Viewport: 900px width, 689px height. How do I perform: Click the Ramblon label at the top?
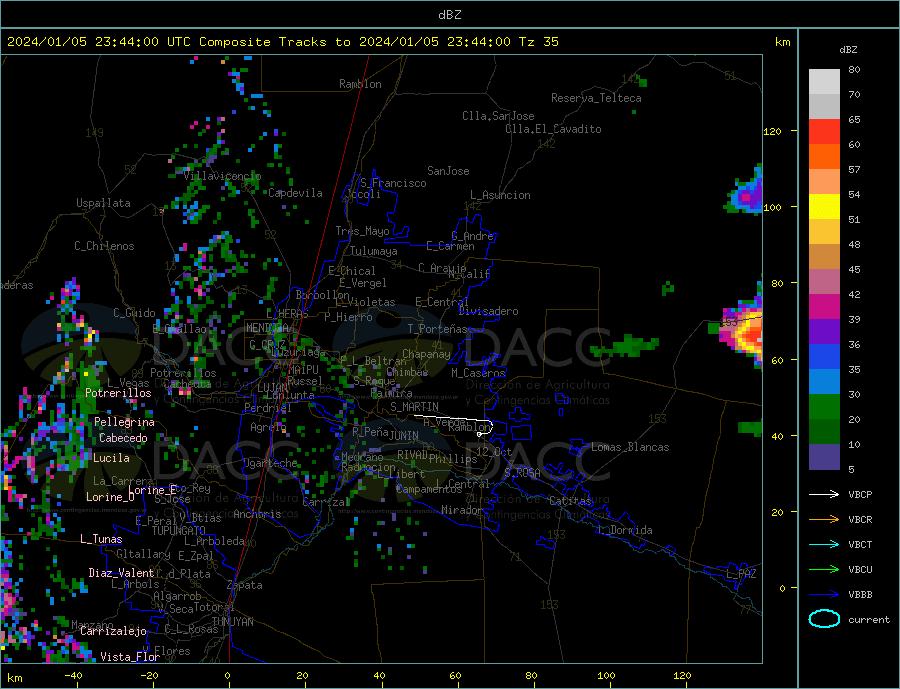360,84
